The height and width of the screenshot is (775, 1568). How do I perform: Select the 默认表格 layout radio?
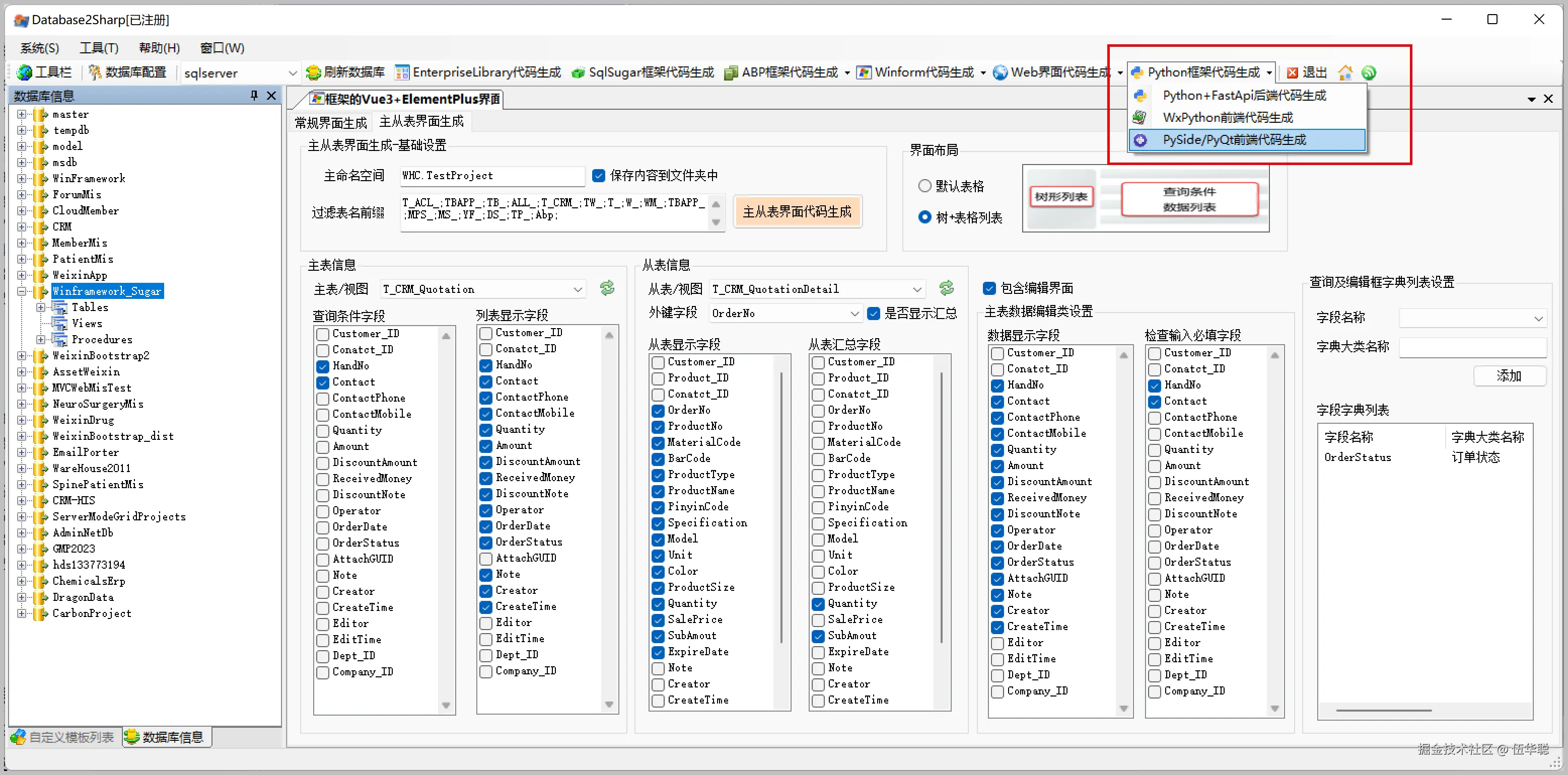pos(924,186)
